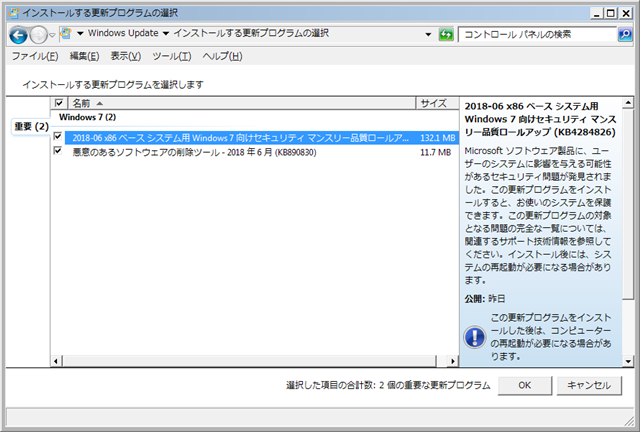
Task: Click the list horizontal scroll left arrow
Action: tap(56, 361)
